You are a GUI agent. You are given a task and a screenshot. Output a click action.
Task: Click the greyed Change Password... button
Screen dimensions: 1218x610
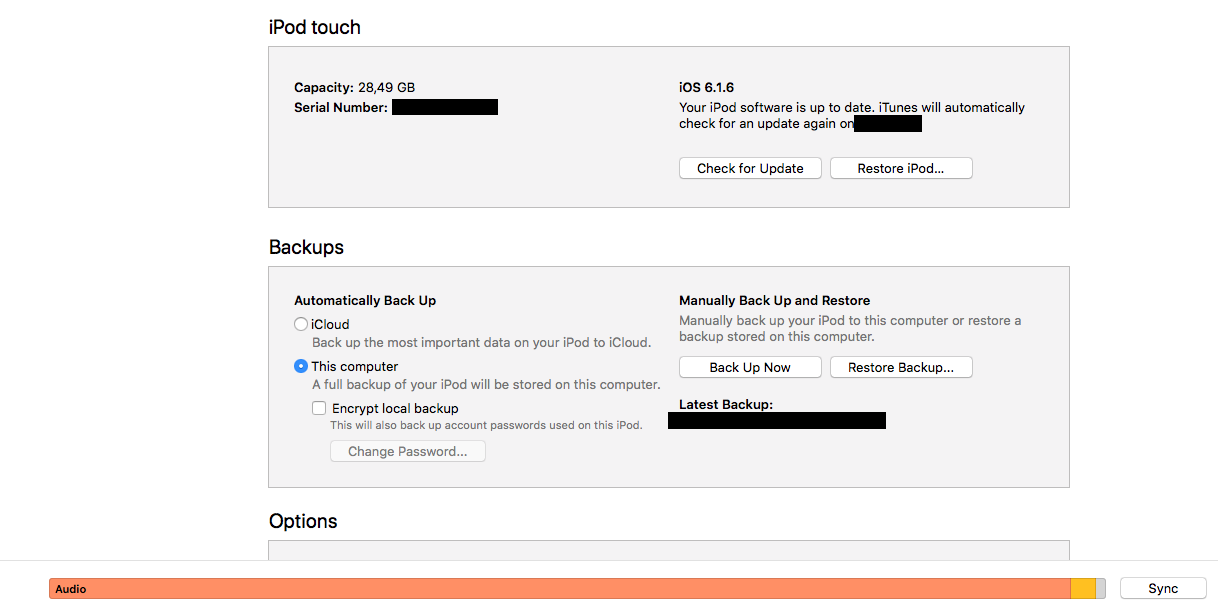408,451
